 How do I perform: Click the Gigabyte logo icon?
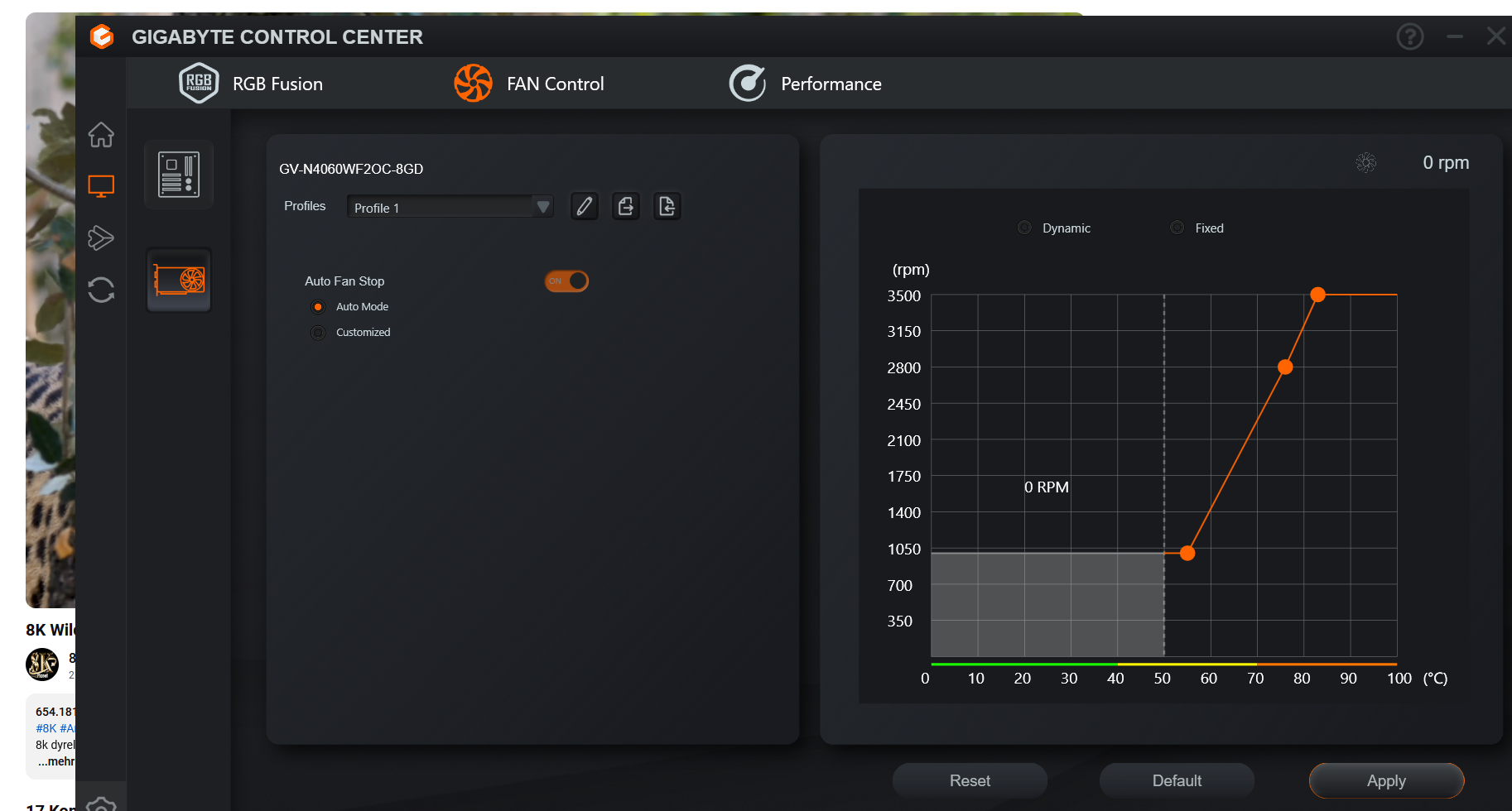coord(102,36)
